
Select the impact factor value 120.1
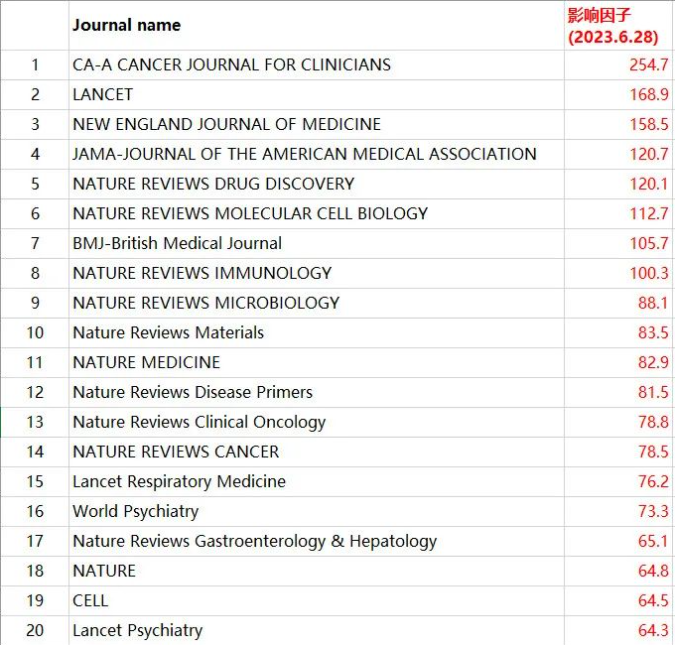pyautogui.click(x=649, y=184)
